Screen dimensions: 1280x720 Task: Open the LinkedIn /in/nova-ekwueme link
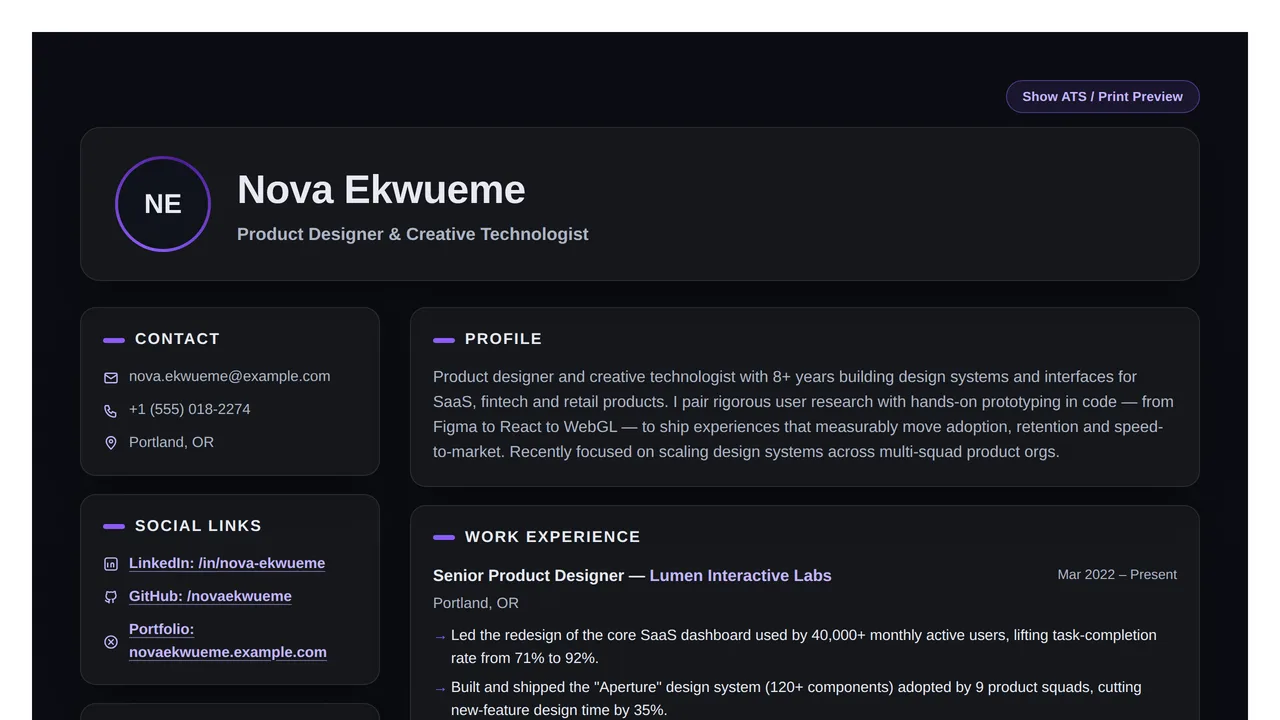[227, 563]
